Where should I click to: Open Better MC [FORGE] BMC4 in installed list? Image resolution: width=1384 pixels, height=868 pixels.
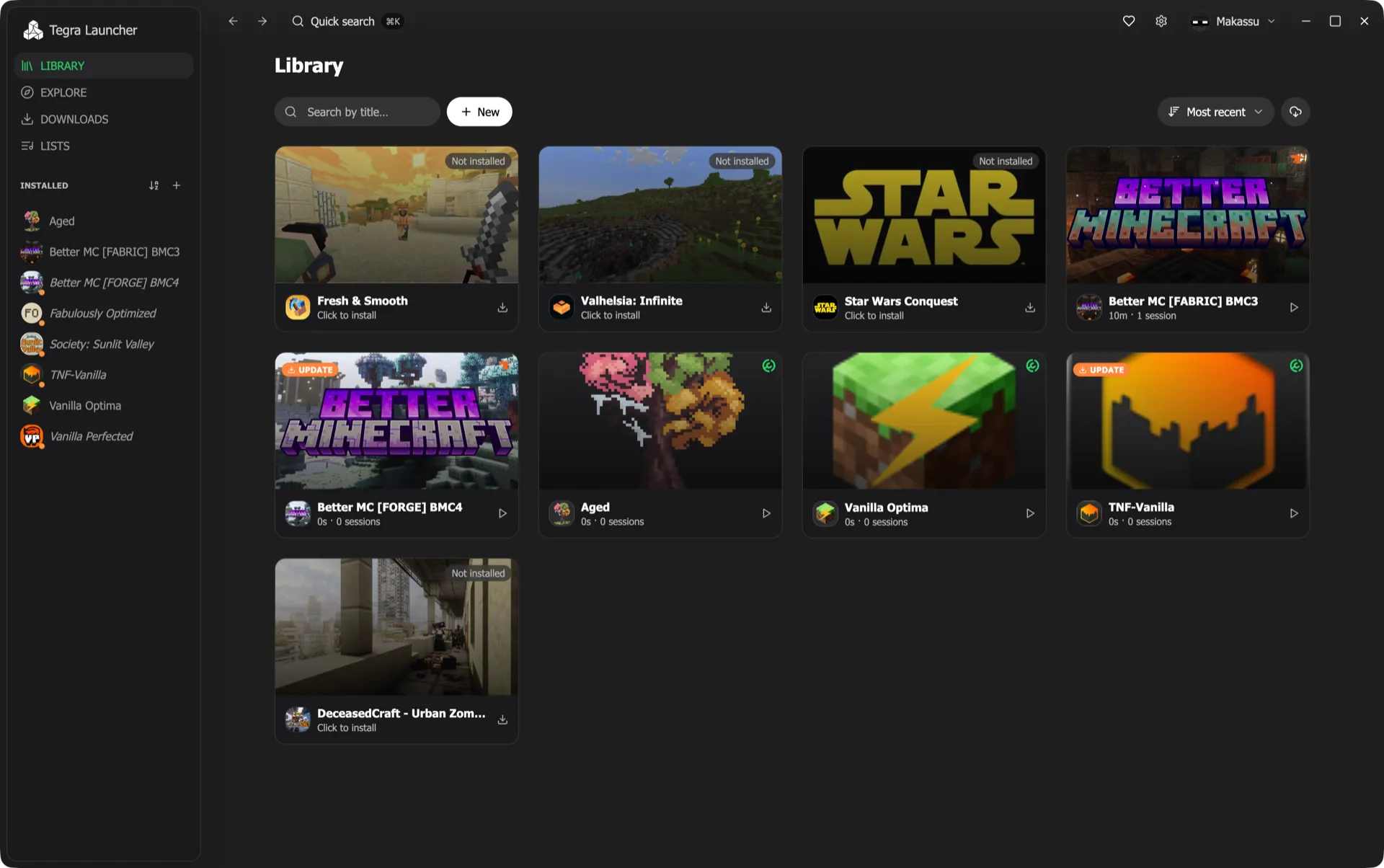pos(104,283)
